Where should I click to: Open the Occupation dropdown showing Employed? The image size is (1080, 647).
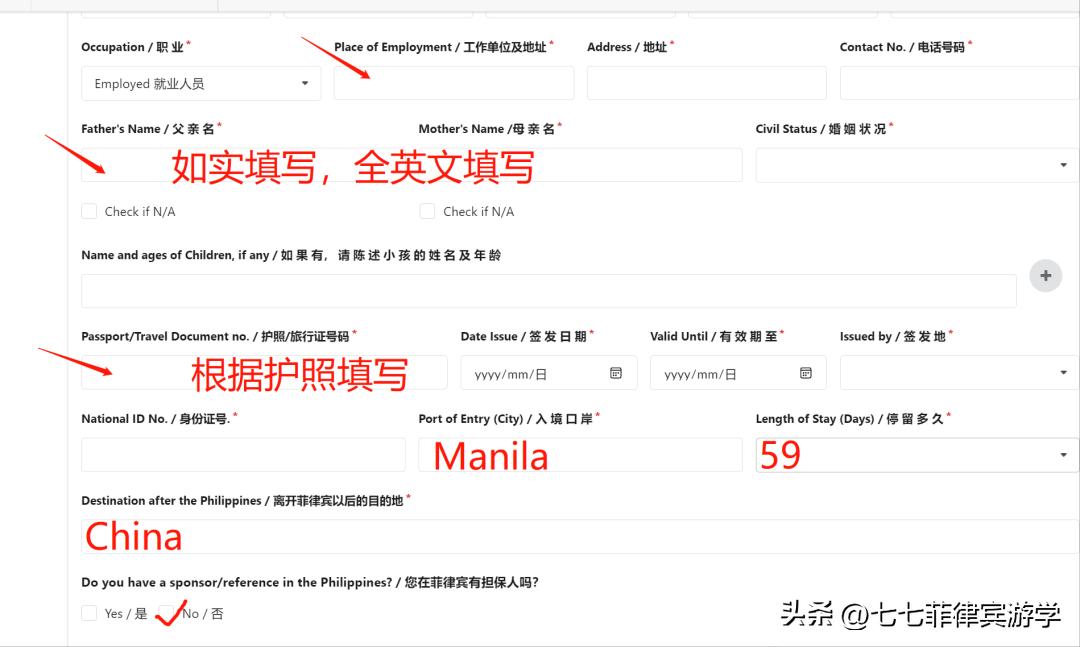[201, 83]
